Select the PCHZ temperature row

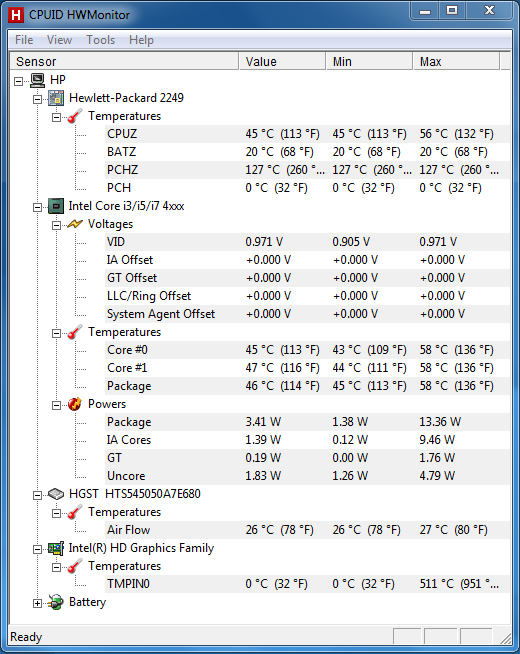(x=307, y=170)
